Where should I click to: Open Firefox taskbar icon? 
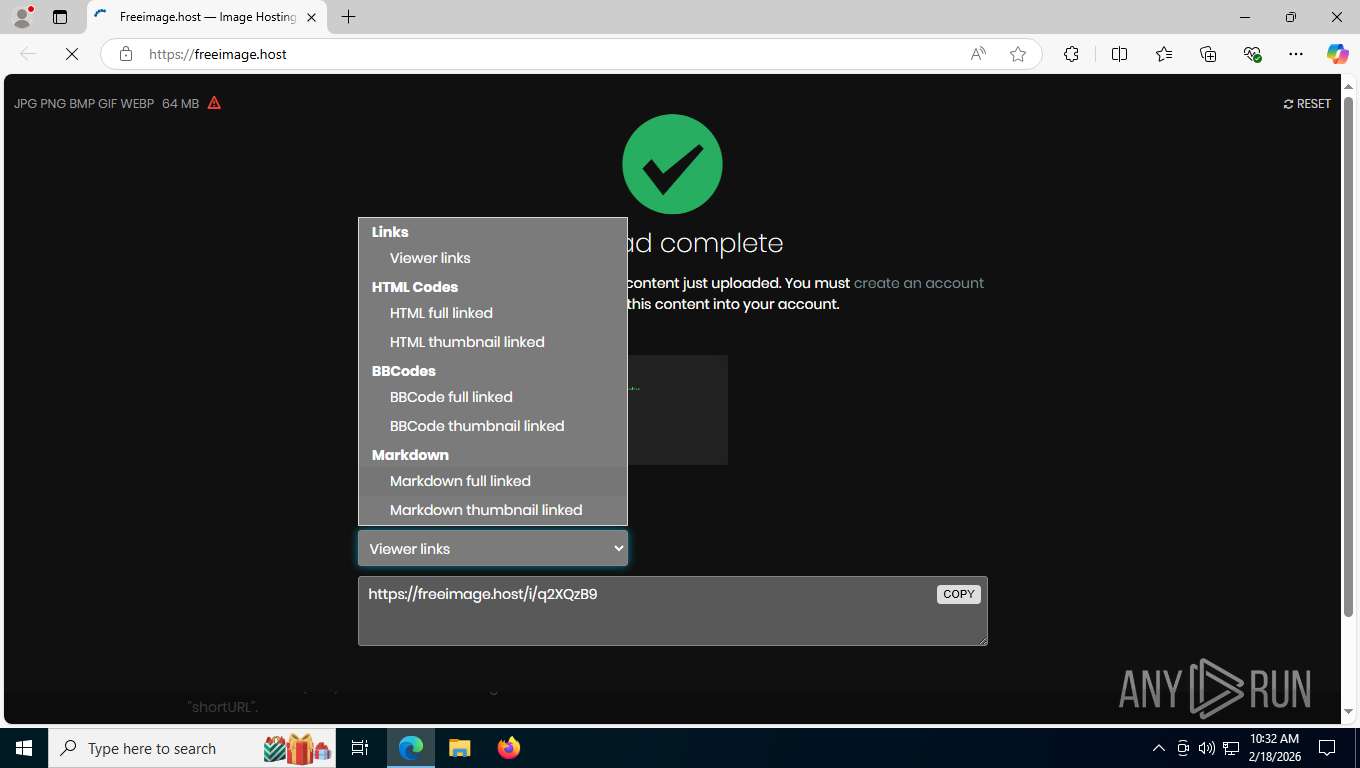(x=508, y=748)
